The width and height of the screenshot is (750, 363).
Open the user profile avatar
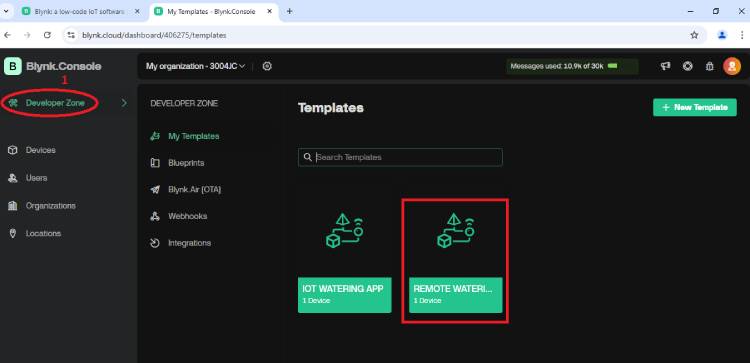732,66
